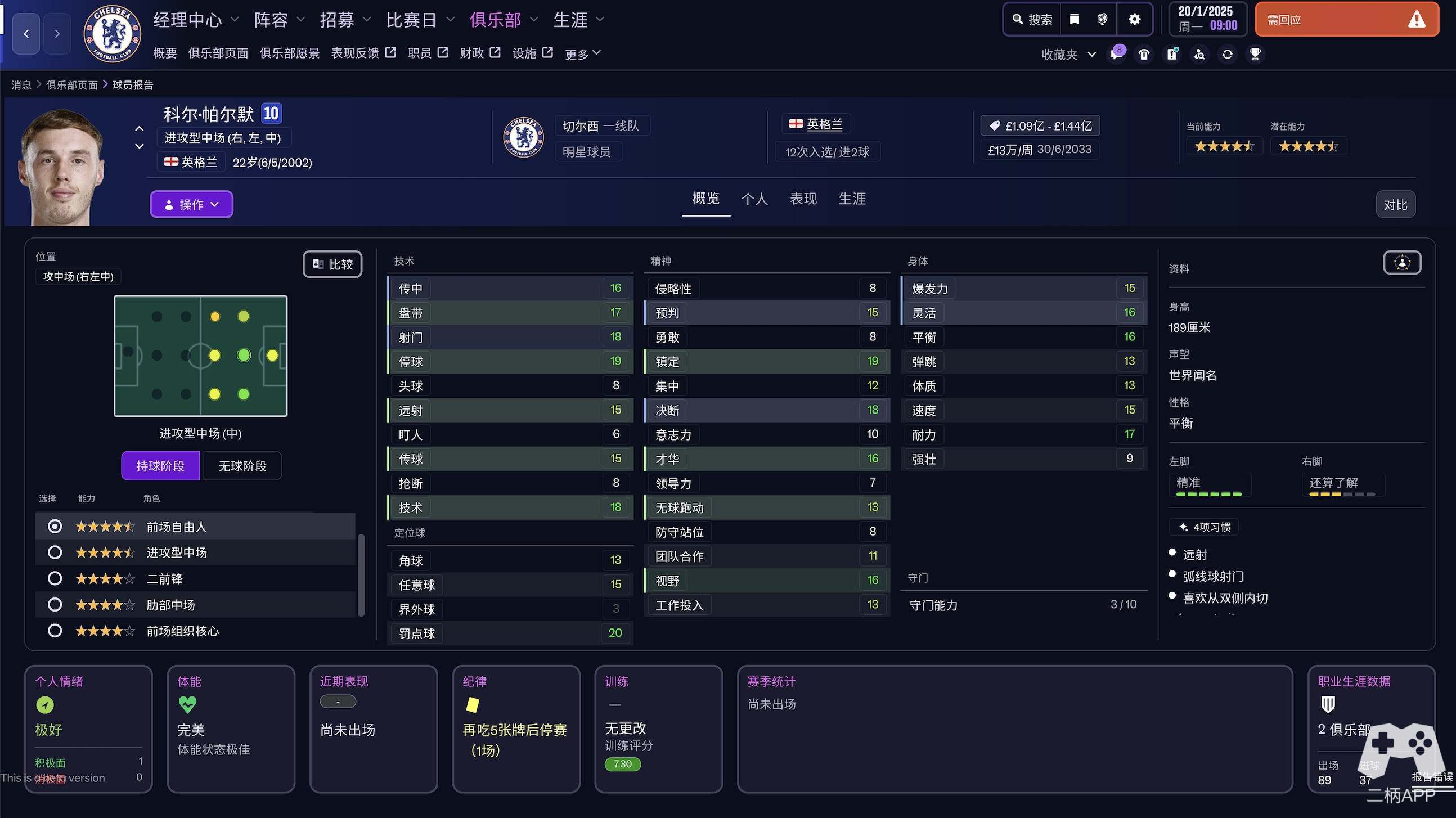Select the 二前锋 role radio button
The width and height of the screenshot is (1456, 818).
(x=55, y=578)
